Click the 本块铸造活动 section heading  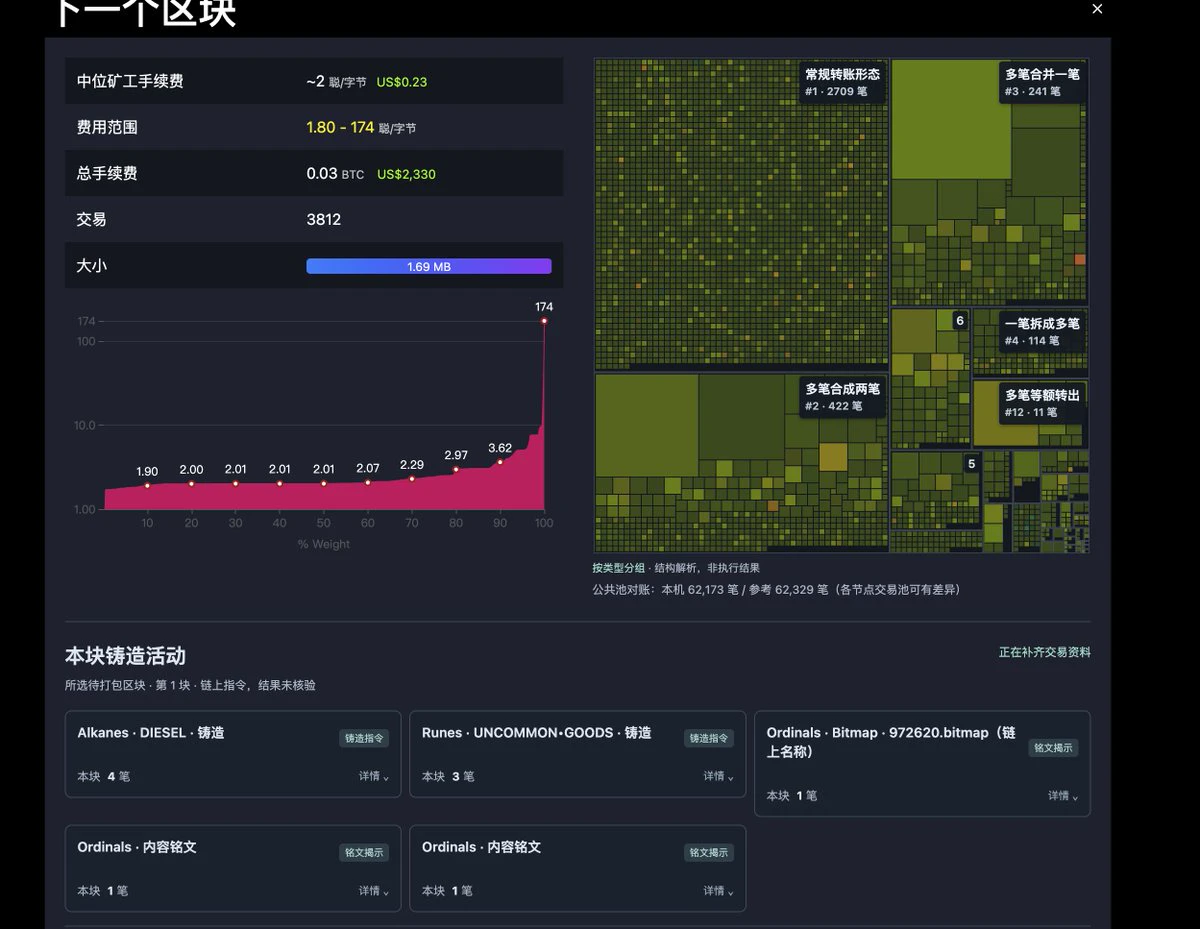coord(125,656)
